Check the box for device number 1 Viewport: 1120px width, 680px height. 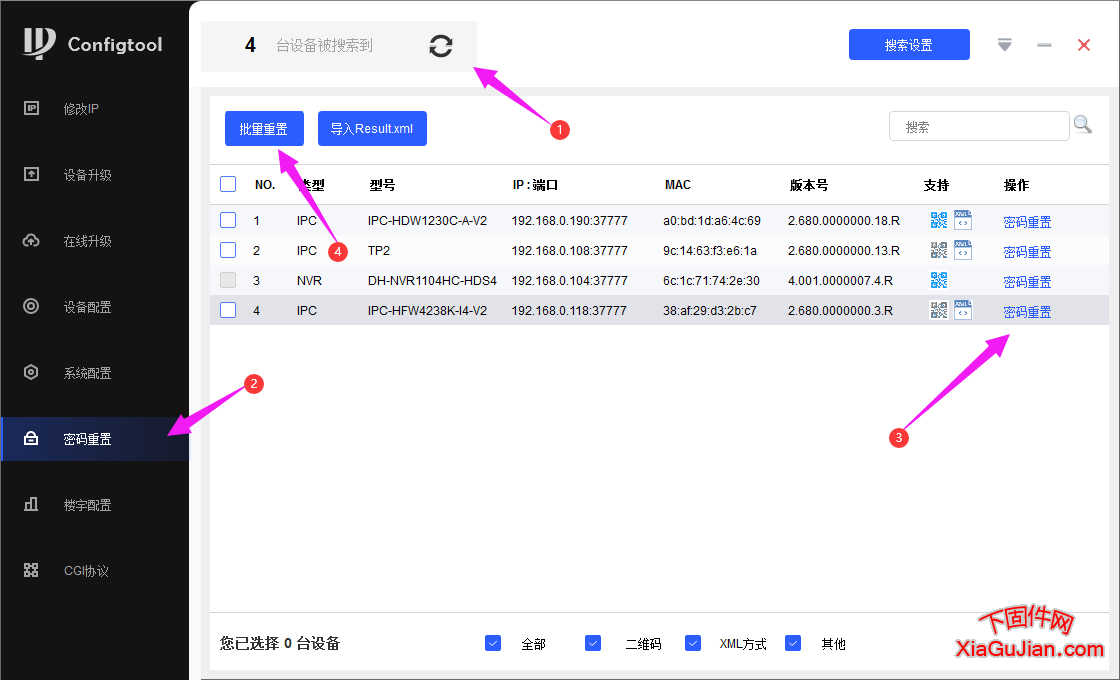228,220
